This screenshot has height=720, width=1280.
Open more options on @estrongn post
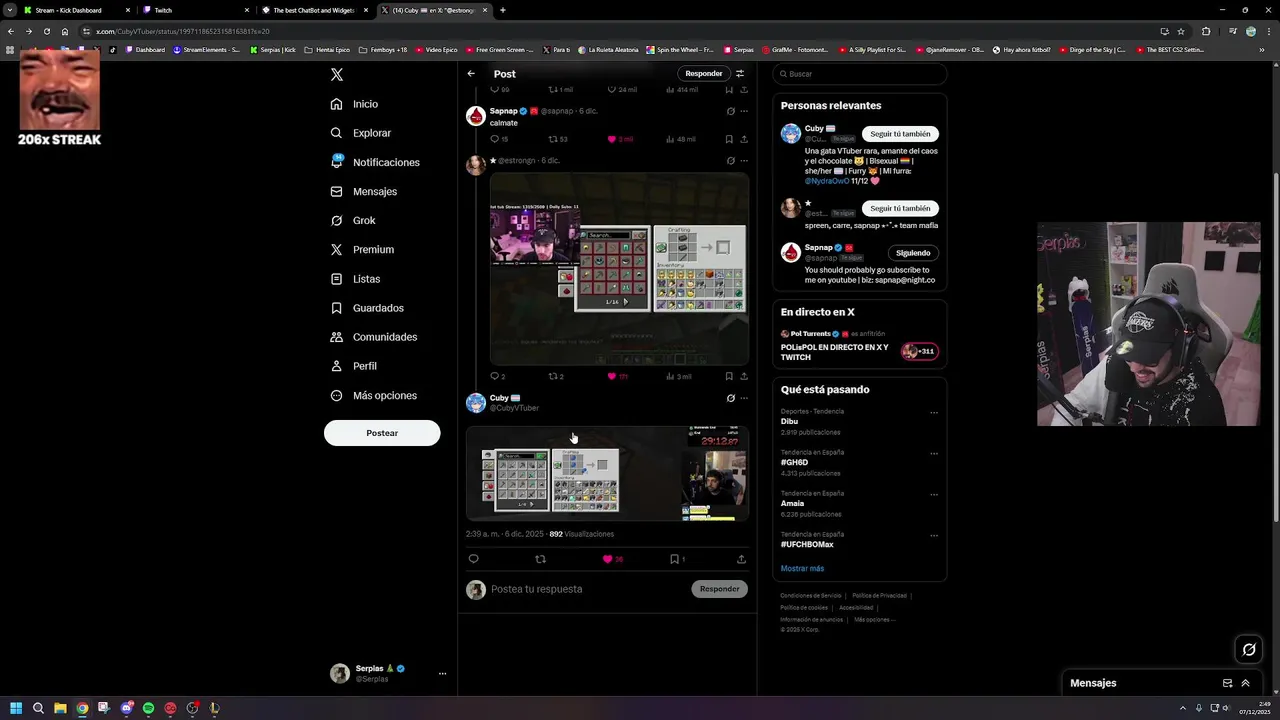(x=743, y=160)
